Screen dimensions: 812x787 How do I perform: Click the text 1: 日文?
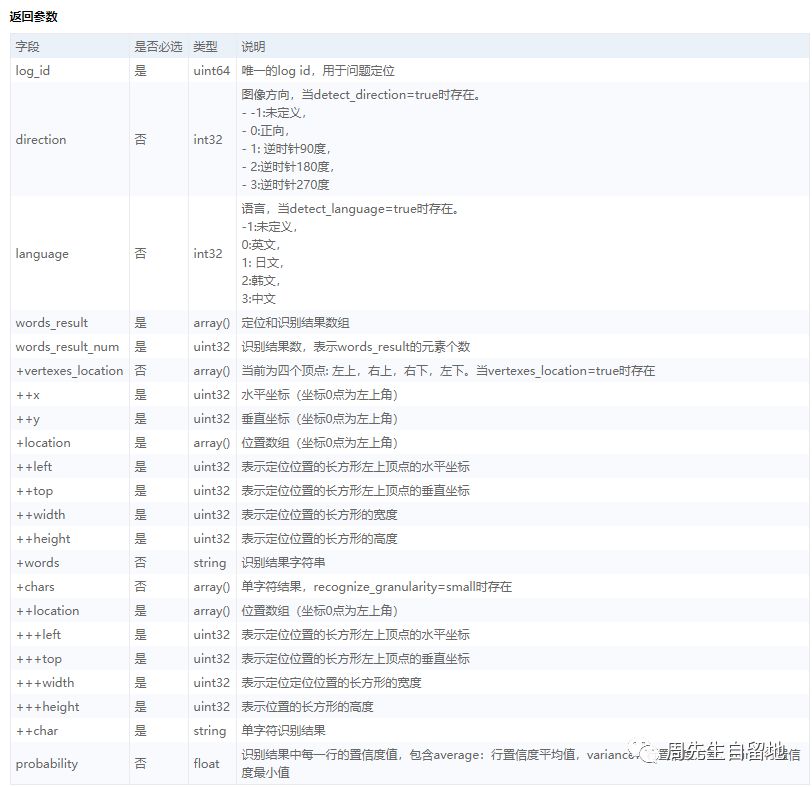(x=262, y=263)
